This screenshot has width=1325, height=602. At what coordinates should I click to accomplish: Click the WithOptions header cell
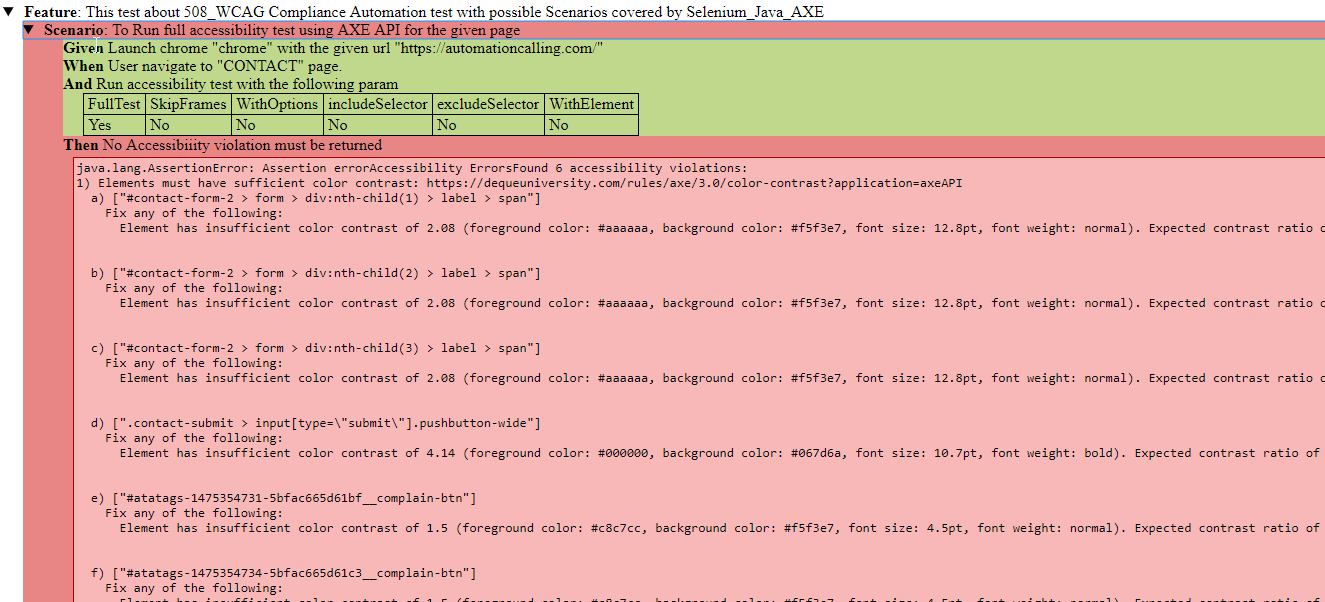click(277, 104)
